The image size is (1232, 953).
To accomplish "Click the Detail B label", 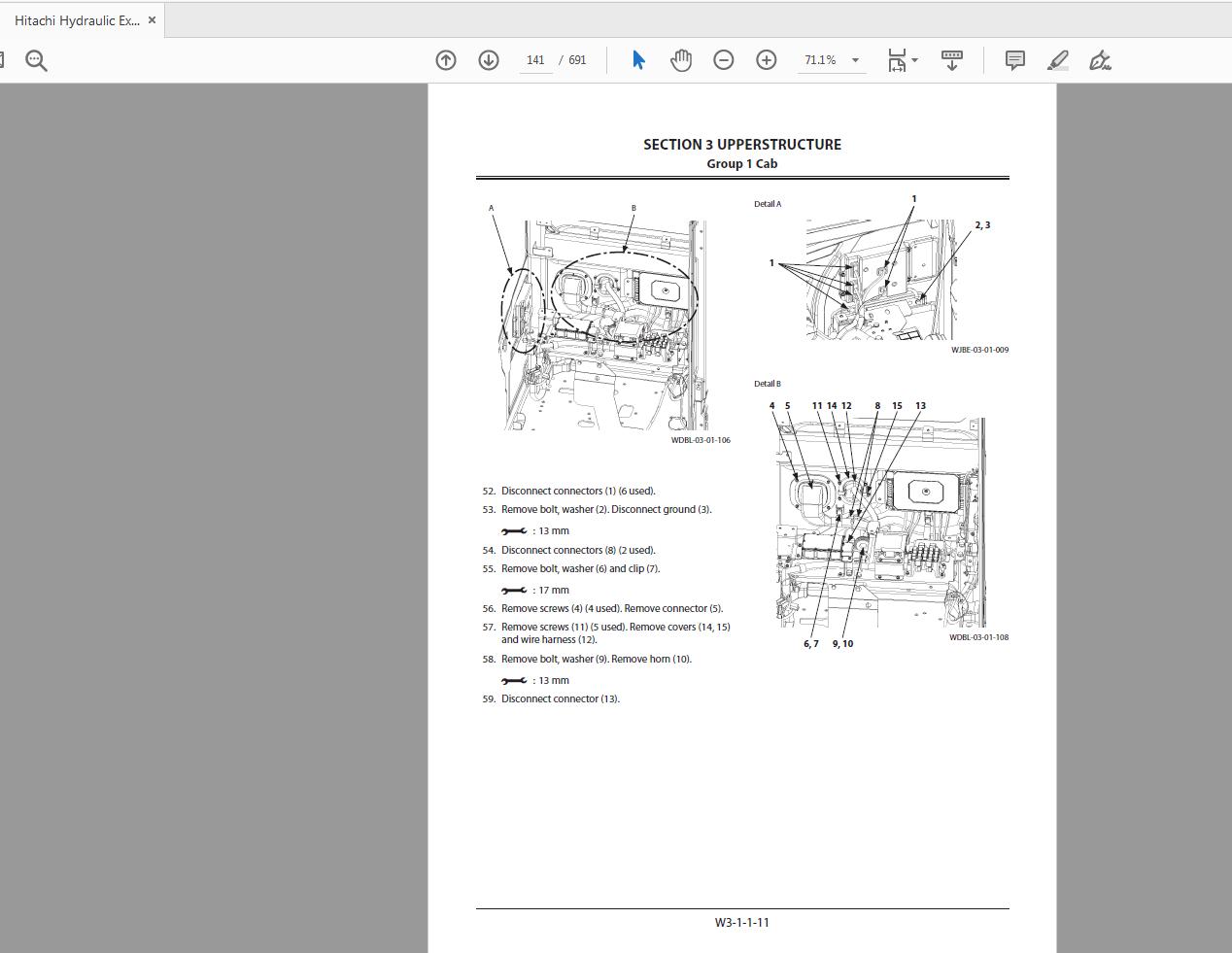I will click(x=768, y=384).
